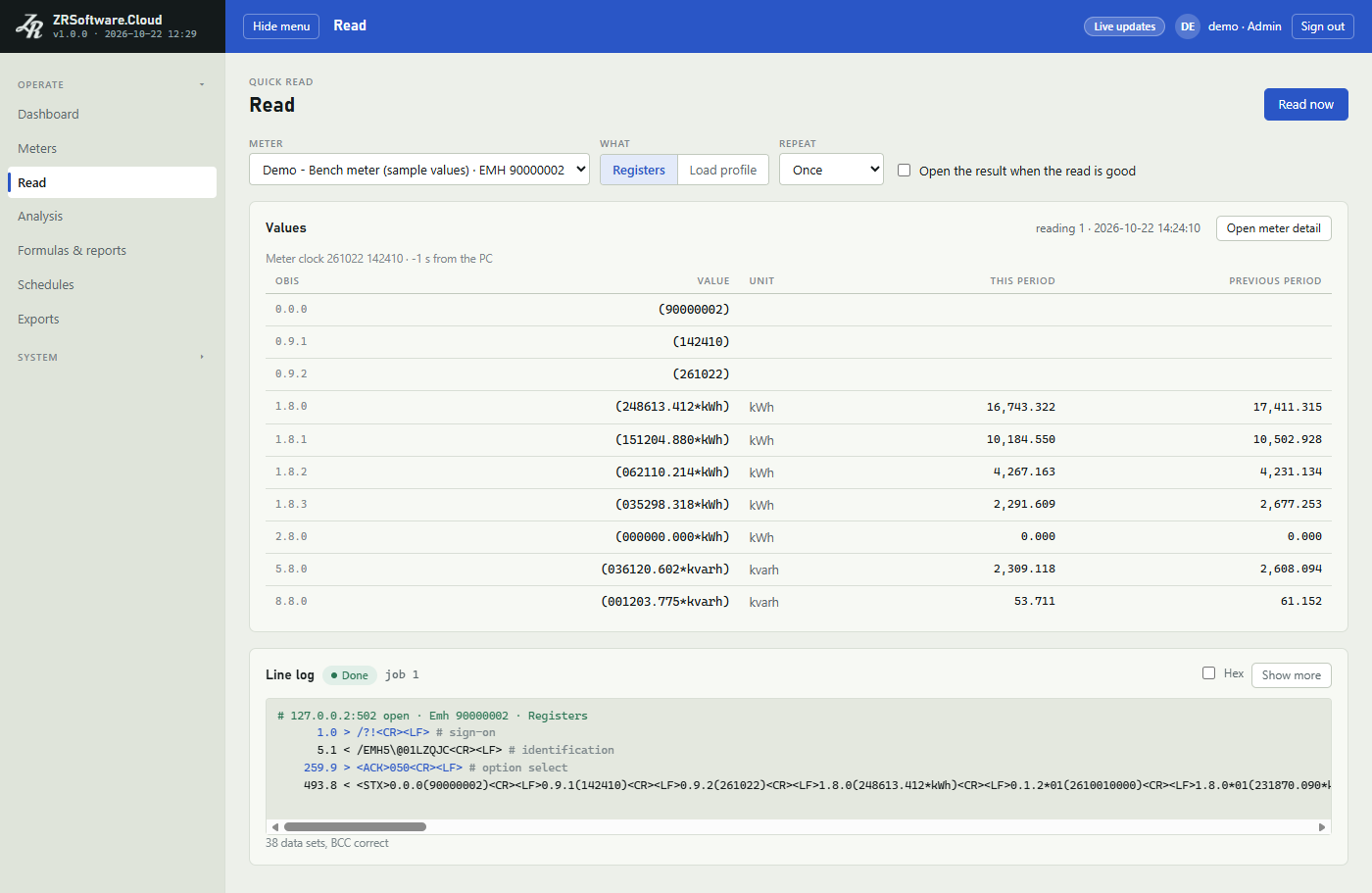1372x893 pixels.
Task: Enable open result when read is good
Action: pyautogui.click(x=905, y=171)
